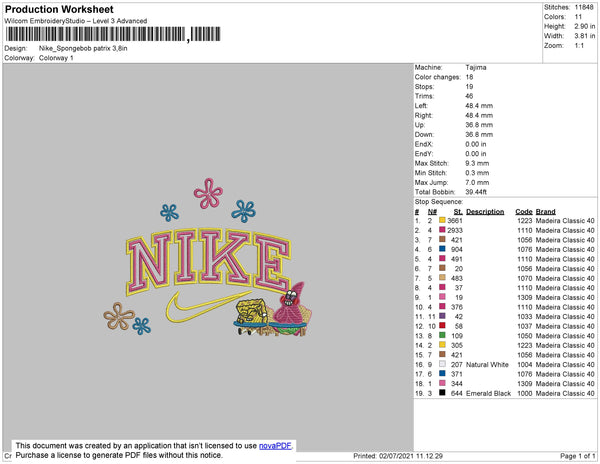The width and height of the screenshot is (600, 464).
Task: Click the pink flower at the top of the design
Action: click(208, 194)
